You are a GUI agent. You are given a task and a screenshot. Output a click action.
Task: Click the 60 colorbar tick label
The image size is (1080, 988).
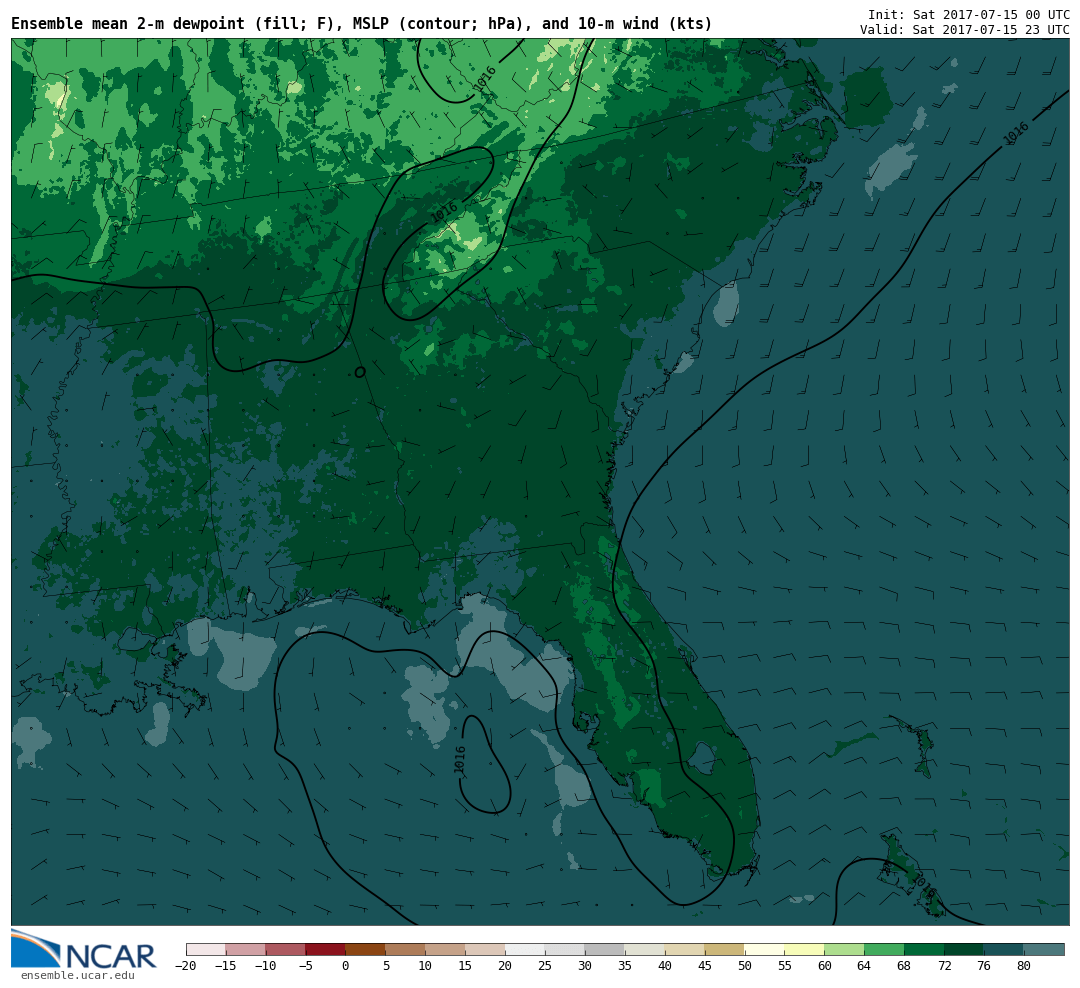pyautogui.click(x=824, y=966)
